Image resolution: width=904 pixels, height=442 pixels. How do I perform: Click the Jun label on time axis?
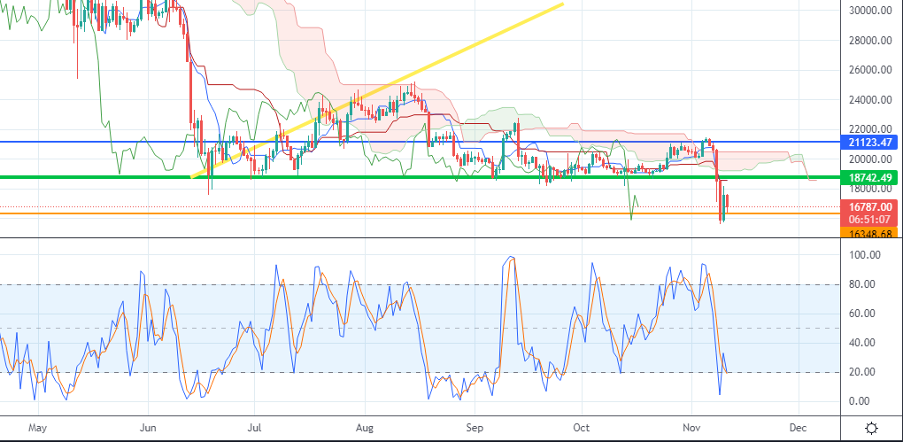coord(148,428)
